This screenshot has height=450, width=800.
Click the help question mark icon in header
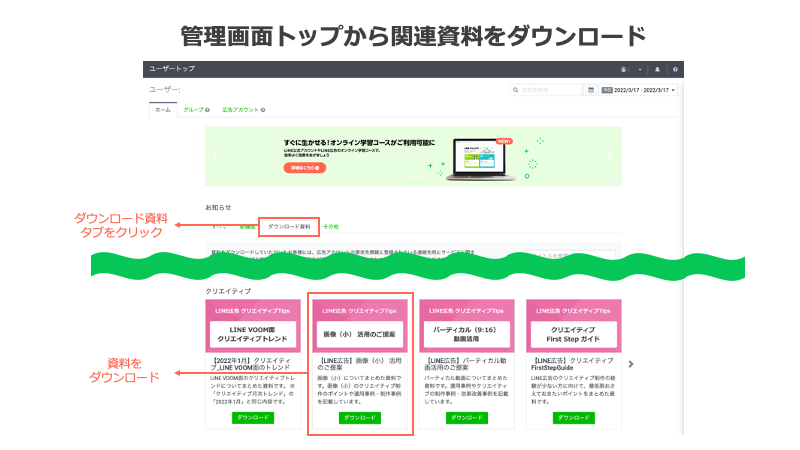[x=675, y=69]
